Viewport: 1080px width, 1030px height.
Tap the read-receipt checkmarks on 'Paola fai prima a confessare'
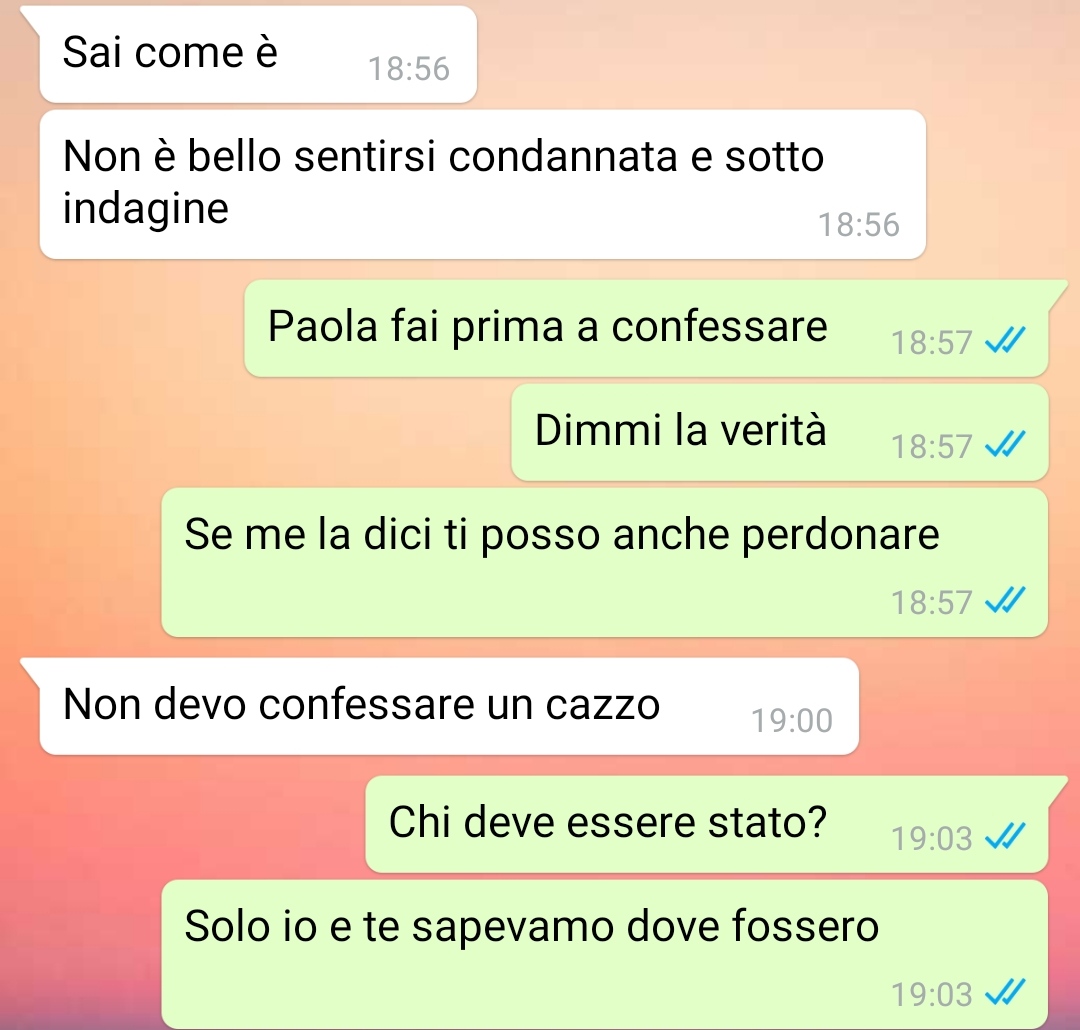click(x=1005, y=340)
